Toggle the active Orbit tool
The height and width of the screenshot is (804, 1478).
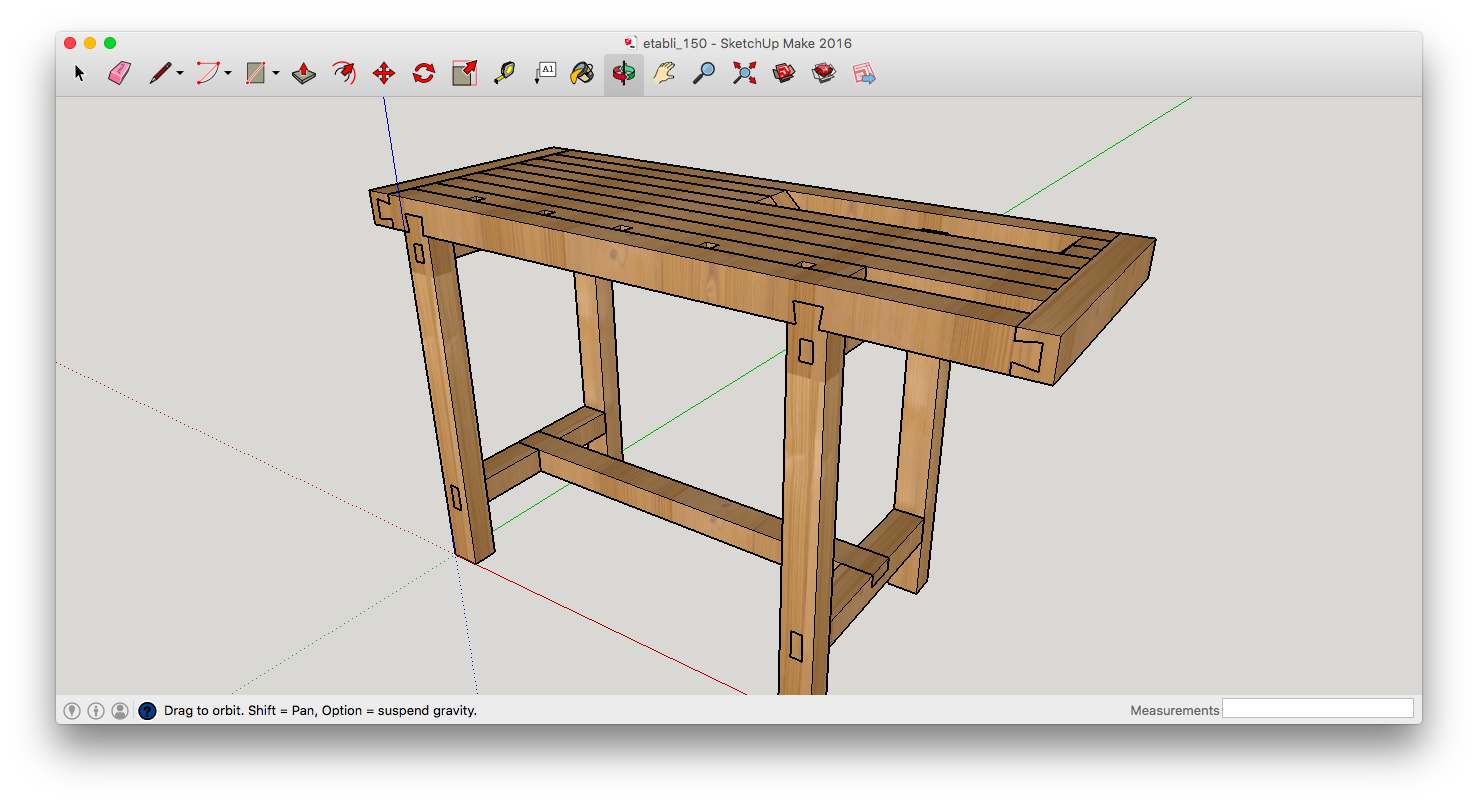point(624,74)
